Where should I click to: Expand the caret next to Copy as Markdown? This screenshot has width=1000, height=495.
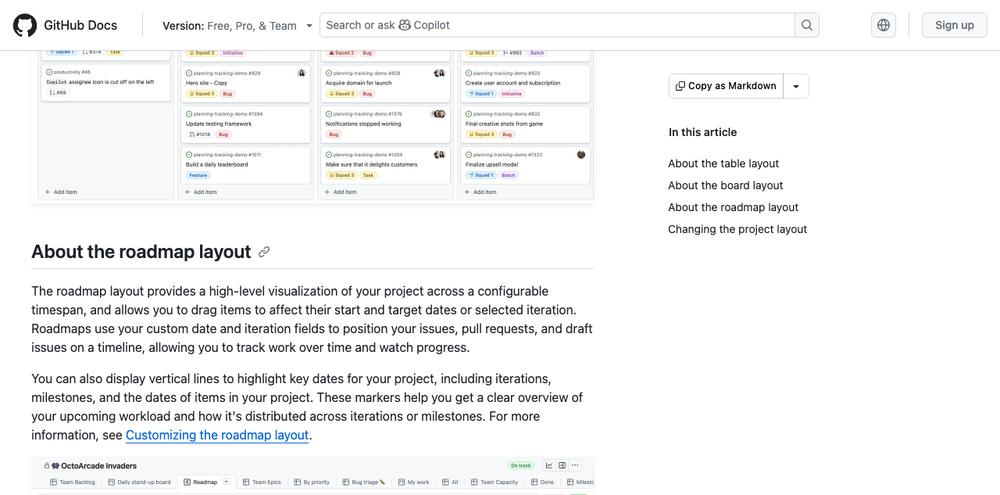(796, 86)
